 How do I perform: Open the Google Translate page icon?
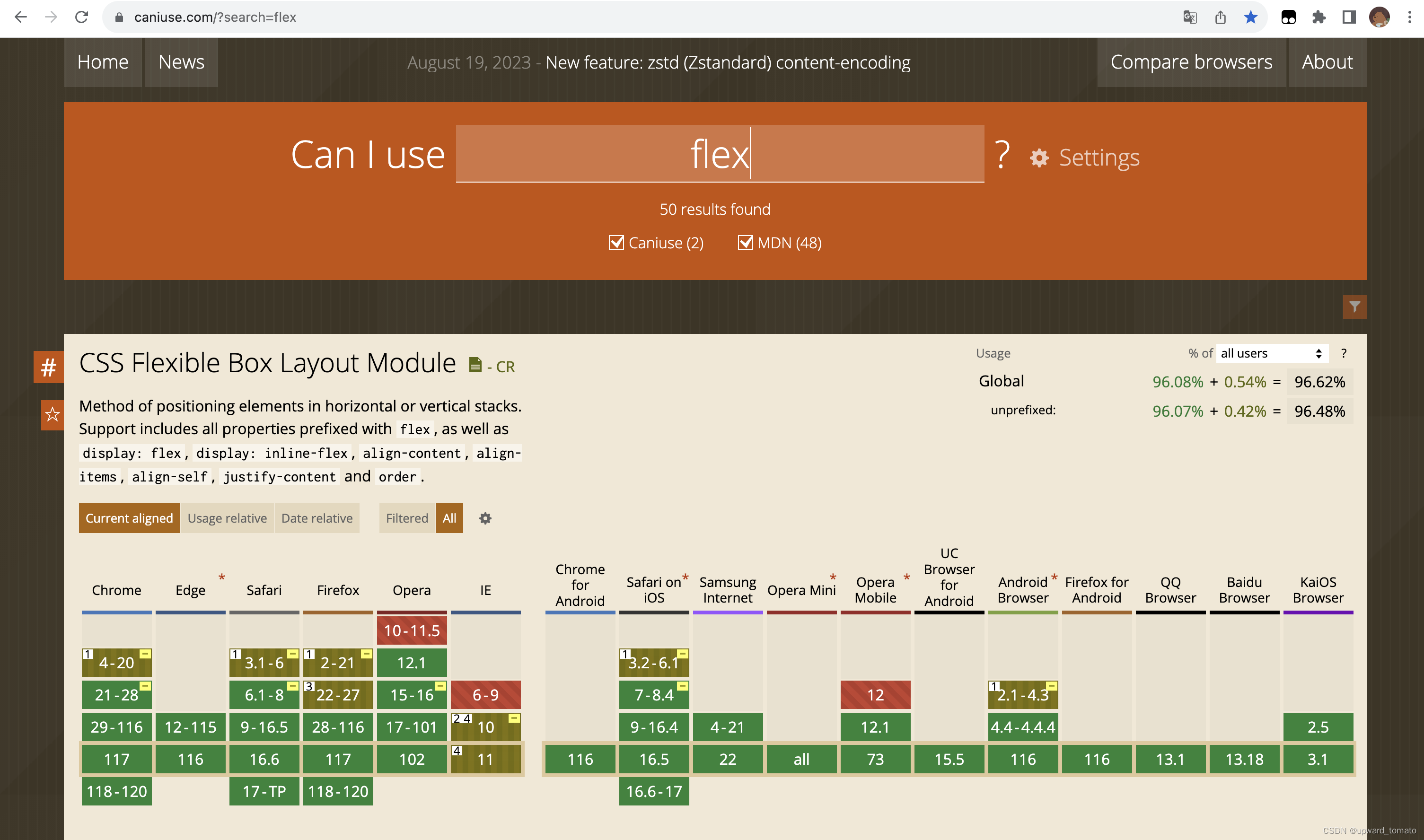(1190, 17)
